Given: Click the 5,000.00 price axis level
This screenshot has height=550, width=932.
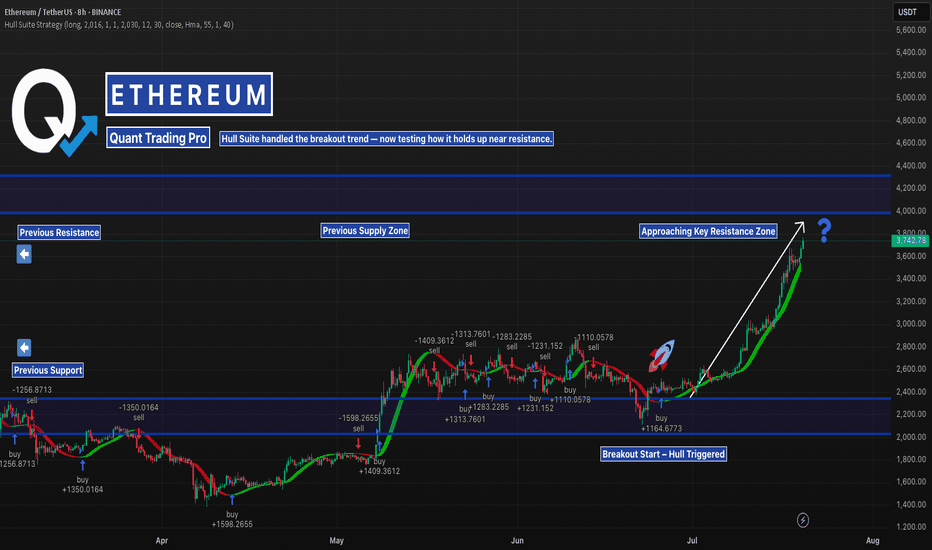Looking at the screenshot, I should click(911, 98).
